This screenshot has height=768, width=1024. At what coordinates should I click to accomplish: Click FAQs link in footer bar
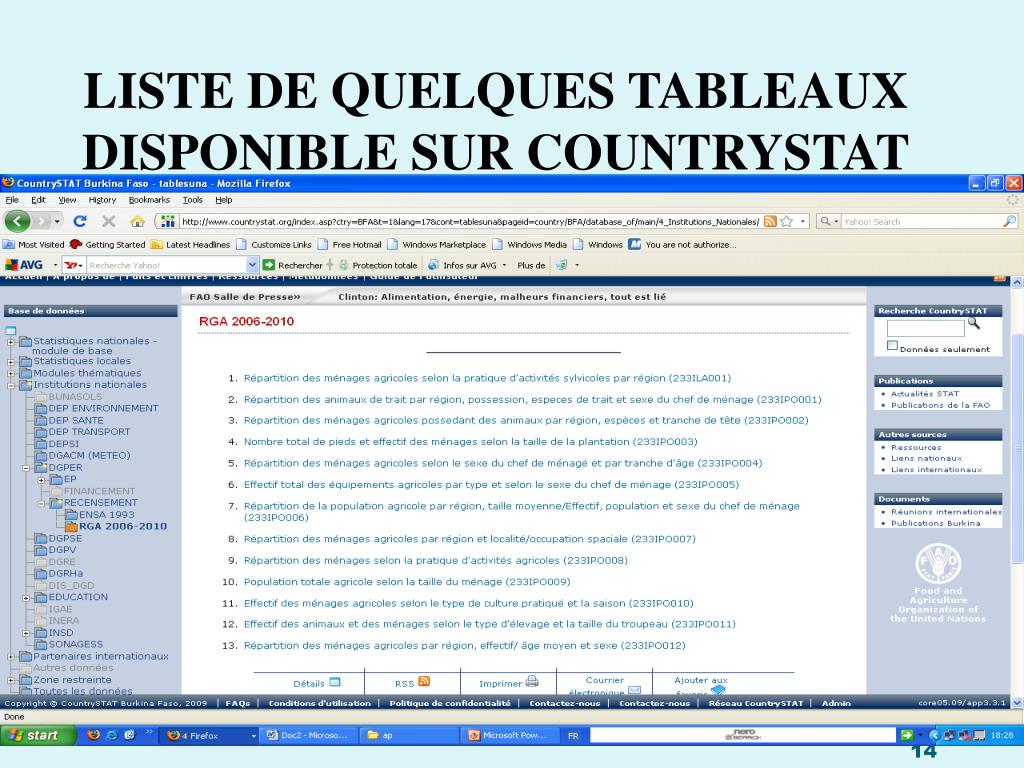pyautogui.click(x=238, y=703)
